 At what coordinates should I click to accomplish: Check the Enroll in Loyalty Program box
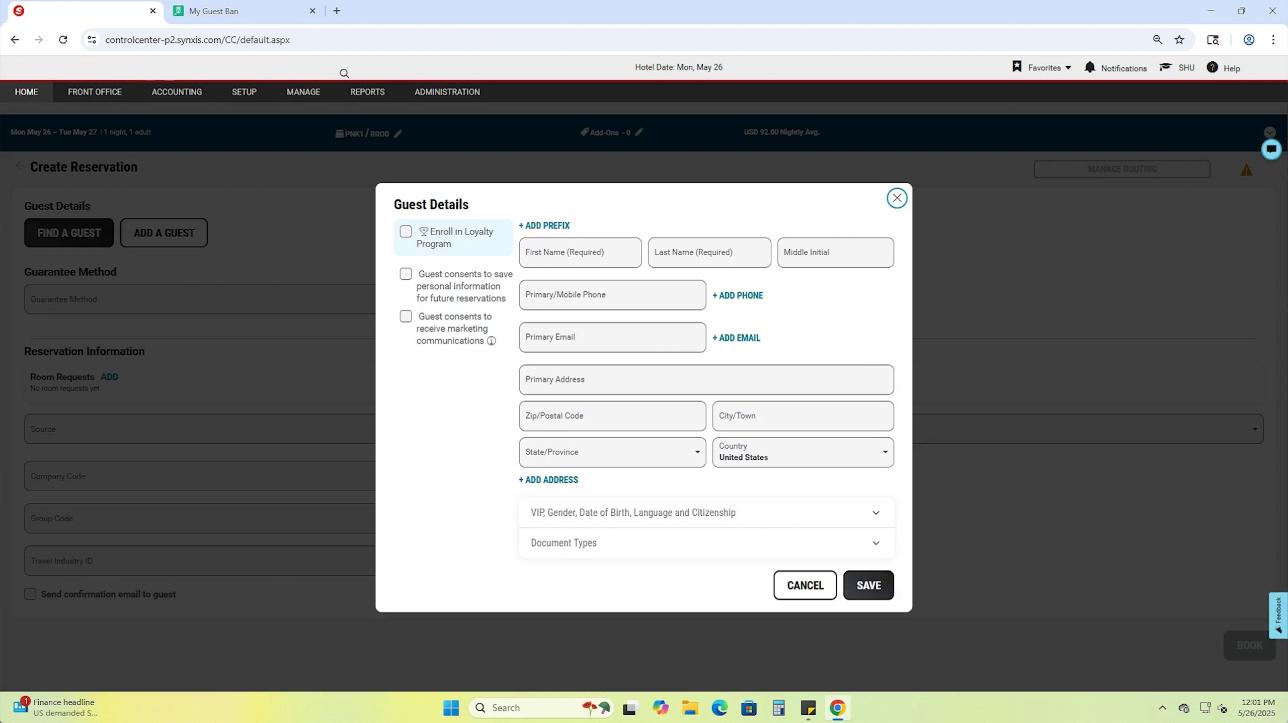coord(406,232)
